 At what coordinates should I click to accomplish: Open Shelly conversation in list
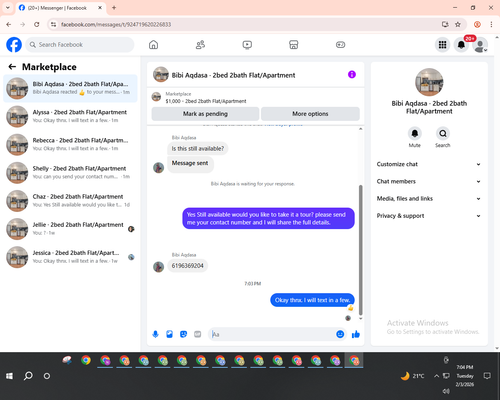tap(70, 173)
